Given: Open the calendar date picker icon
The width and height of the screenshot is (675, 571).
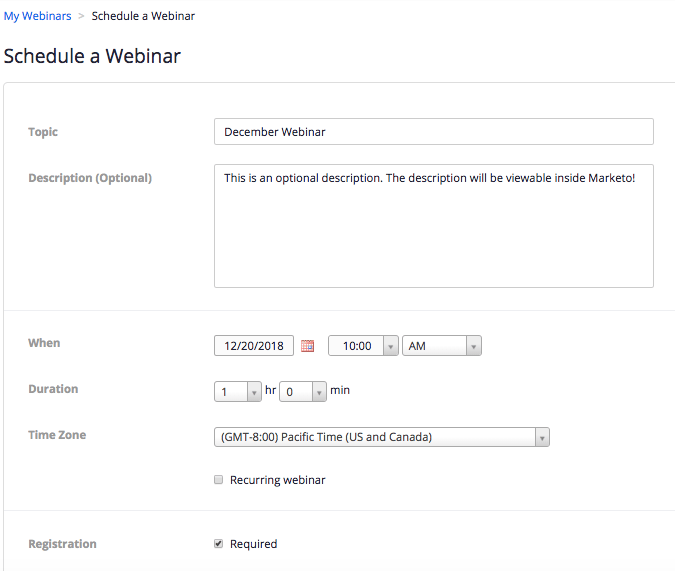Looking at the screenshot, I should click(307, 346).
